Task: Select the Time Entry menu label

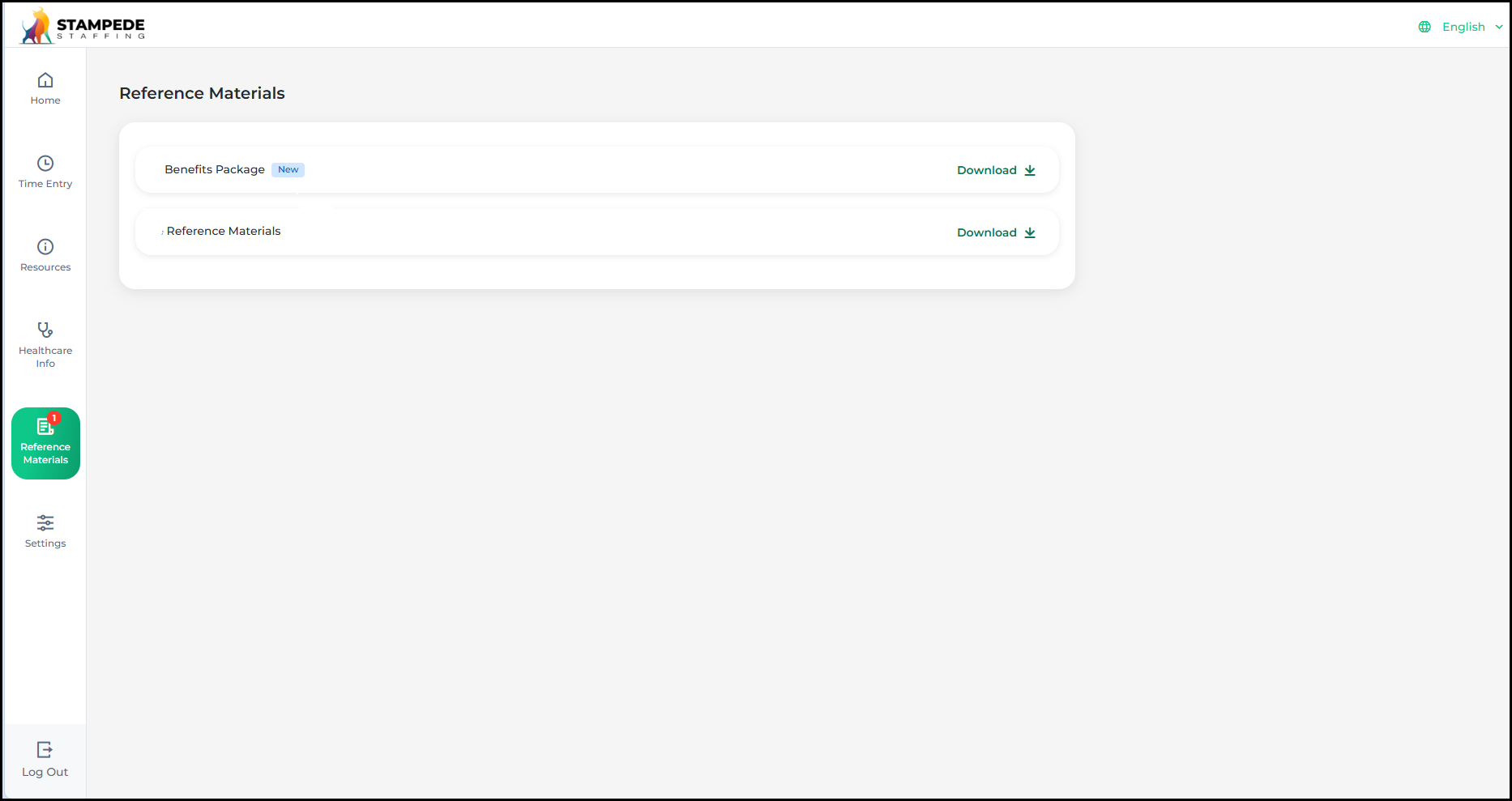Action: pyautogui.click(x=45, y=184)
